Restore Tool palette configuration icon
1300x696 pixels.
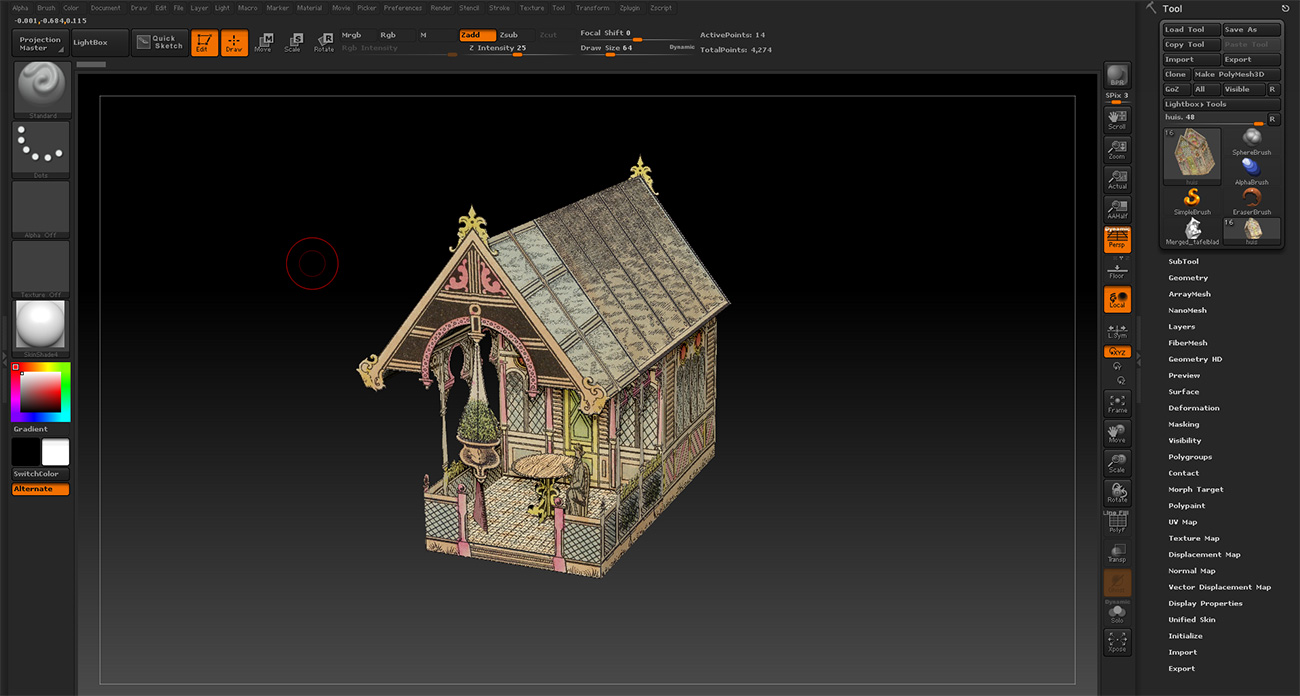pos(1285,8)
